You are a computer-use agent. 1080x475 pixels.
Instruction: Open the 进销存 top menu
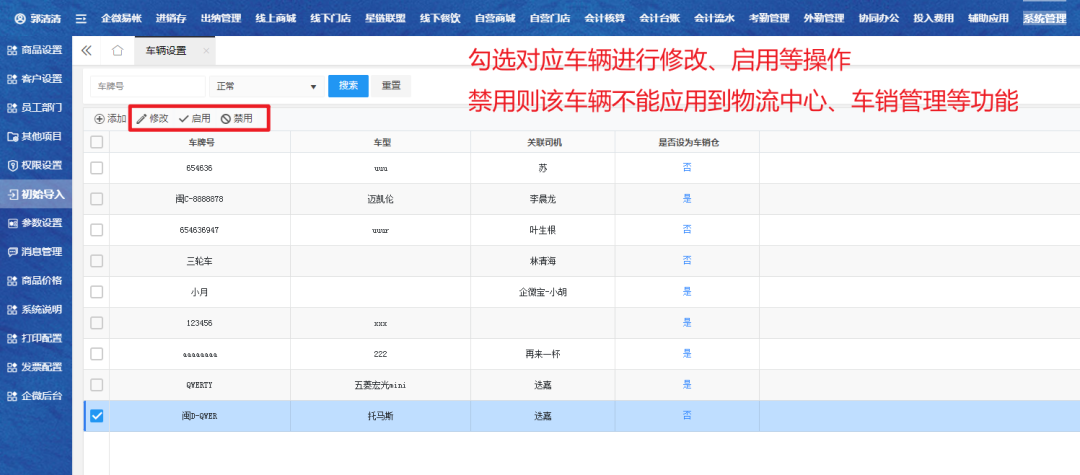pyautogui.click(x=170, y=18)
